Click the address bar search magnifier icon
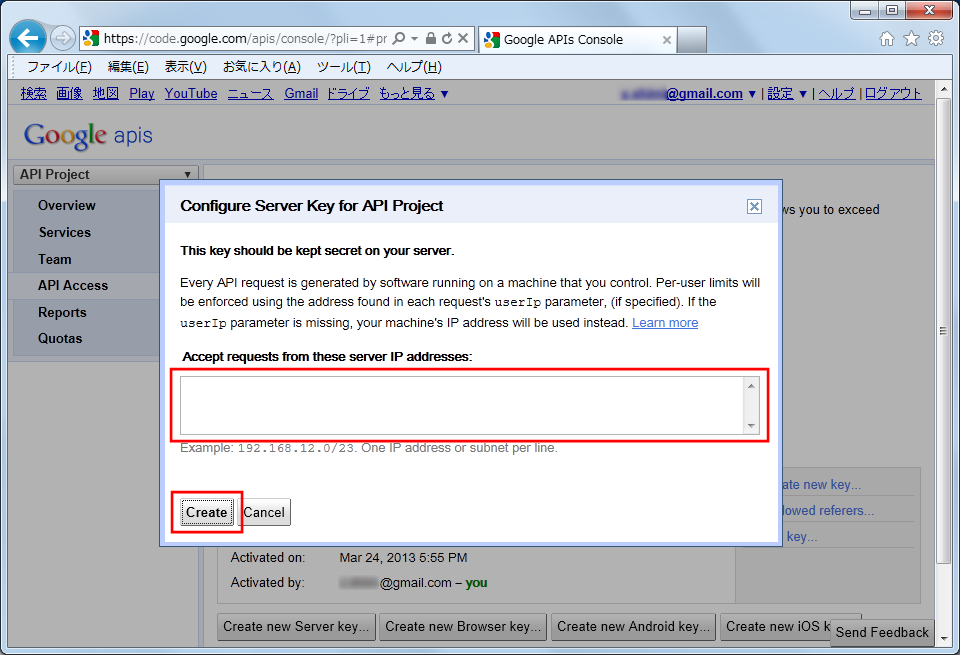 [x=399, y=39]
